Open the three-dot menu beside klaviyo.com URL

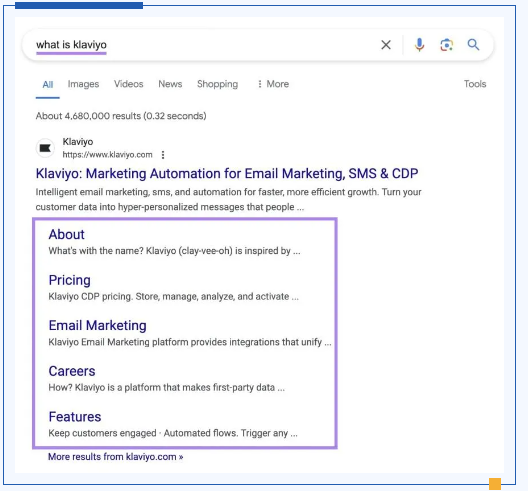pos(163,155)
